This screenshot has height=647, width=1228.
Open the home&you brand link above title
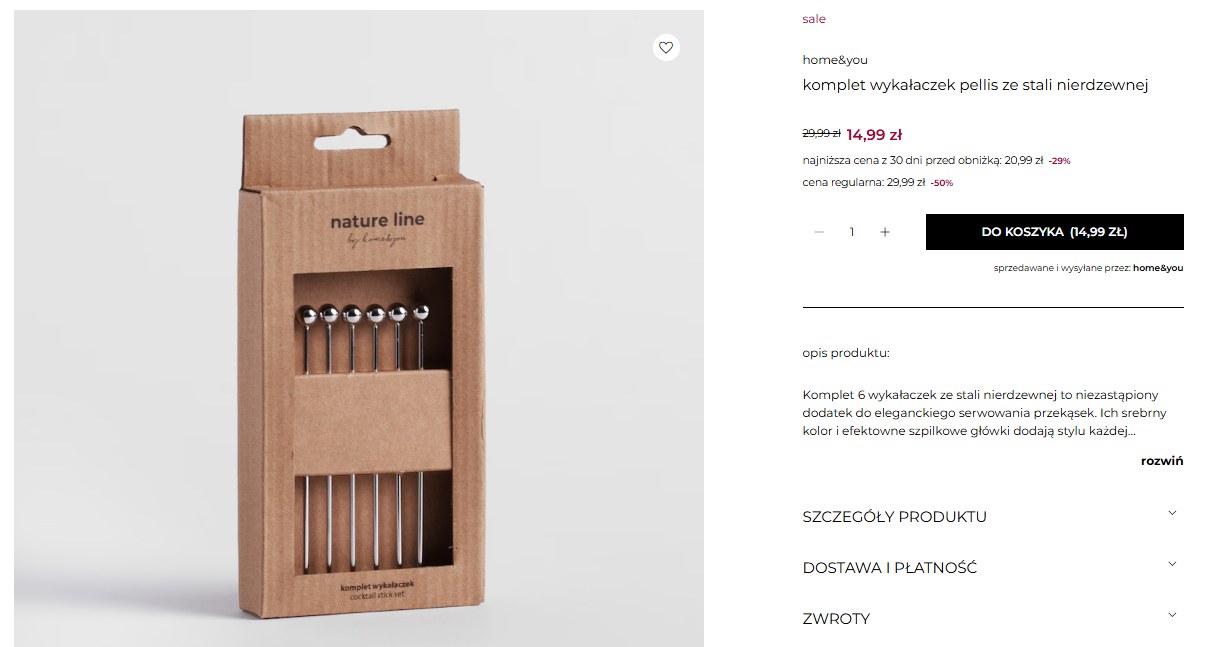click(834, 60)
